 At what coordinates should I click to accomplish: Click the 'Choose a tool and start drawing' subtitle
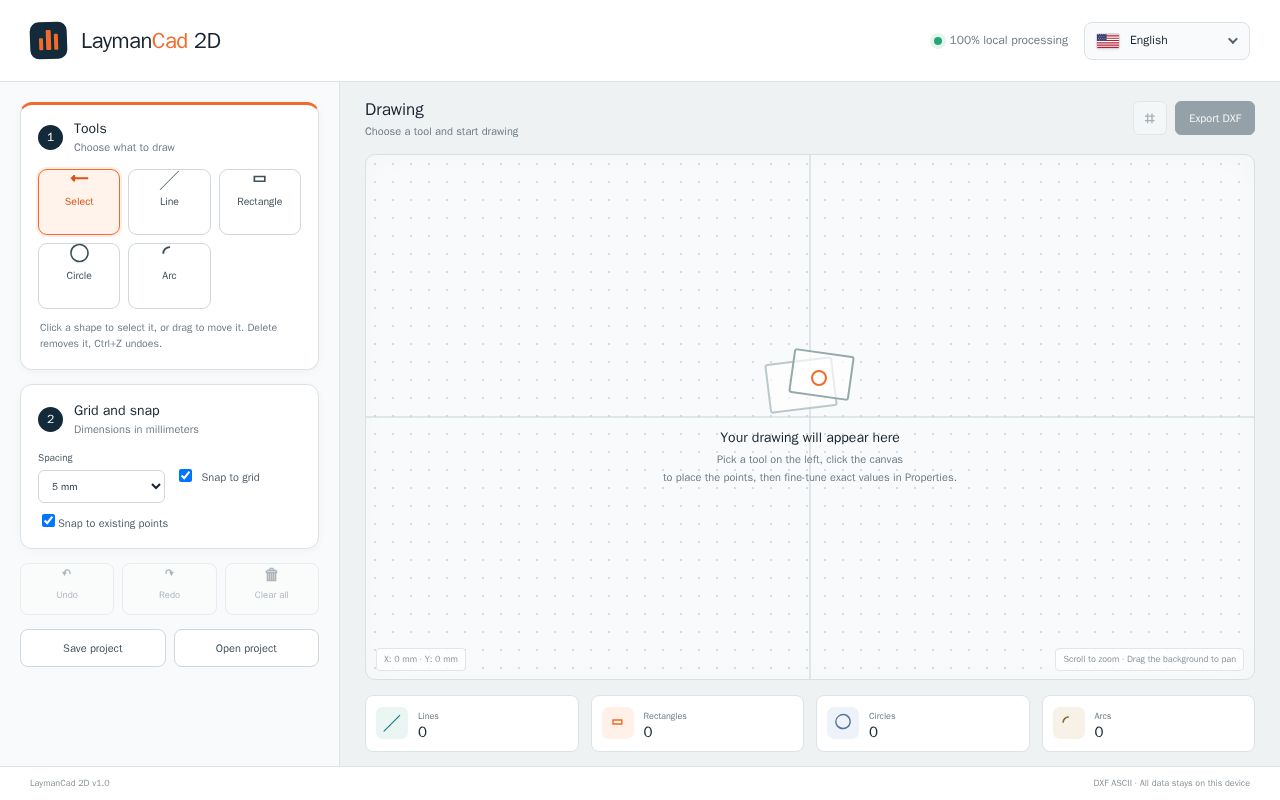click(441, 132)
